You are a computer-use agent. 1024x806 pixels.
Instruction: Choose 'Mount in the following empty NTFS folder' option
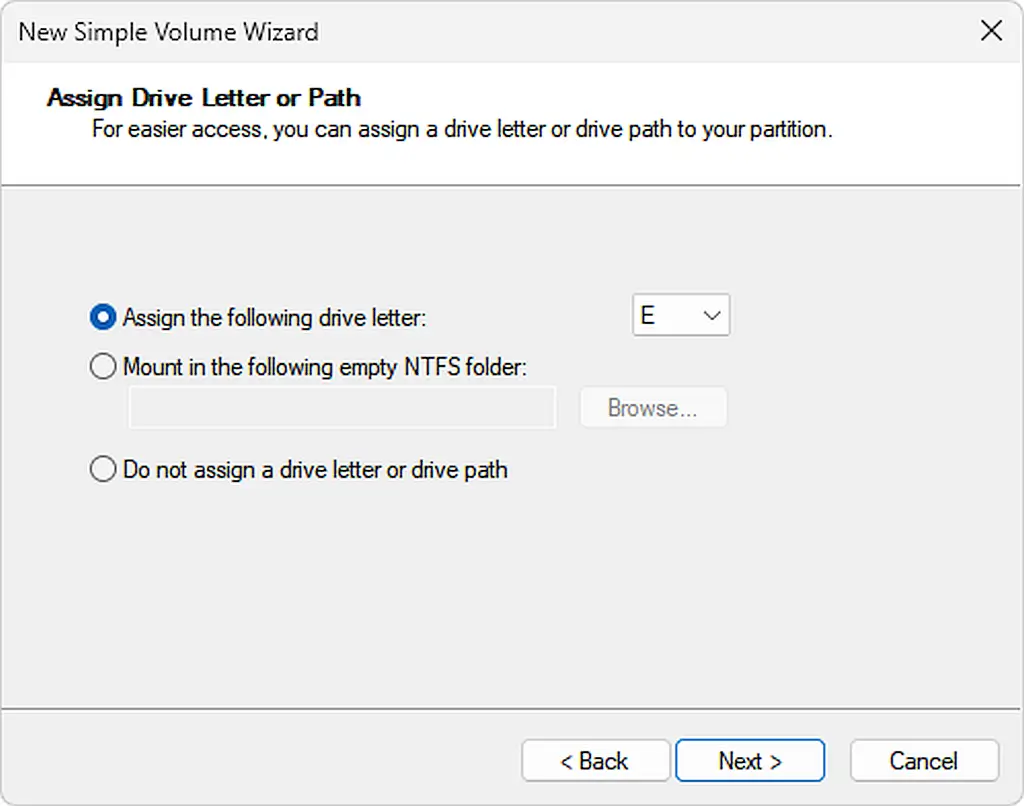point(101,366)
